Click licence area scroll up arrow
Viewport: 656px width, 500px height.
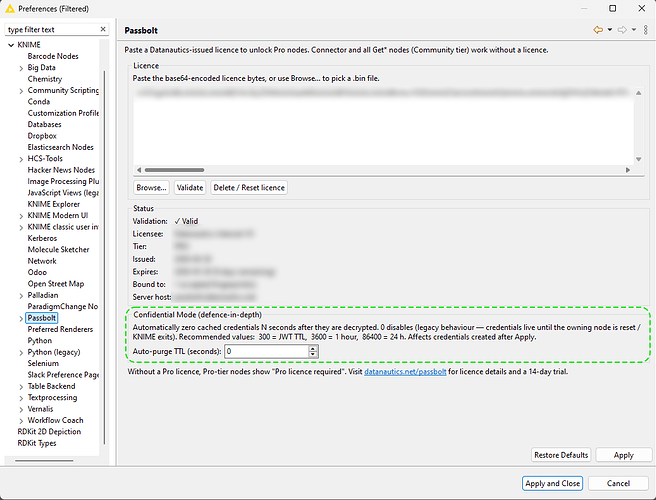pyautogui.click(x=638, y=93)
